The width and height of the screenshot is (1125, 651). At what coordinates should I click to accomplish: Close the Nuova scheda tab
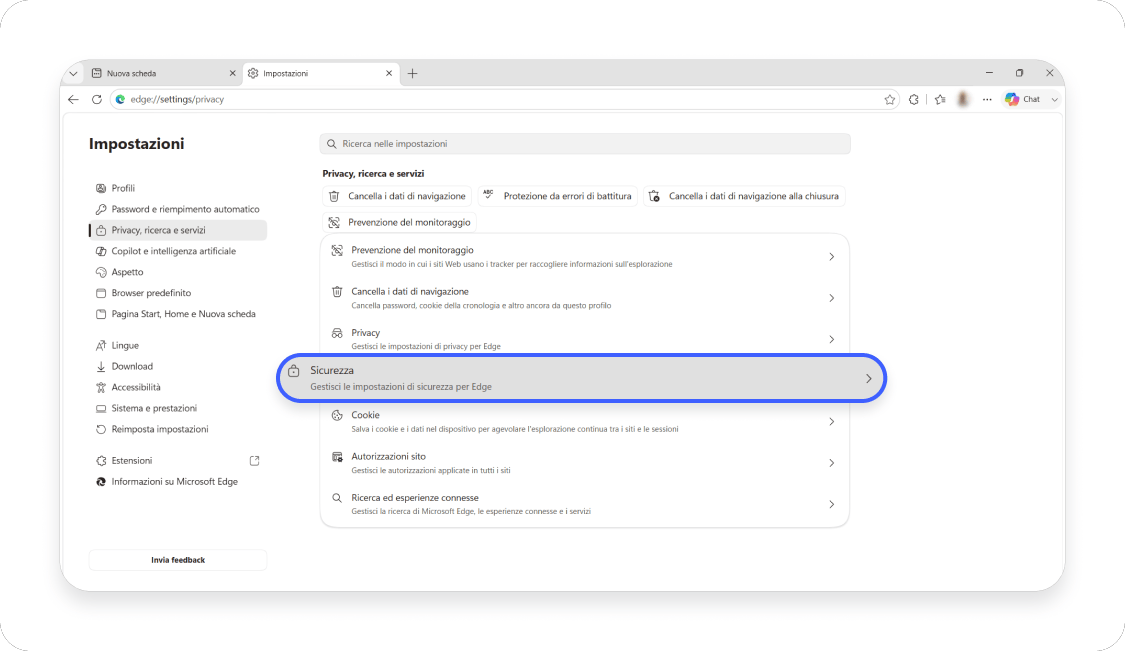232,73
